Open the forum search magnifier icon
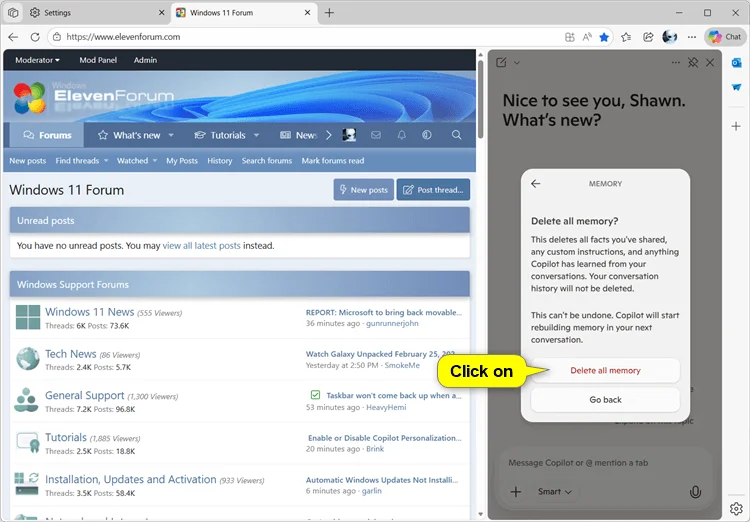Screen dimensions: 750x522 457,135
